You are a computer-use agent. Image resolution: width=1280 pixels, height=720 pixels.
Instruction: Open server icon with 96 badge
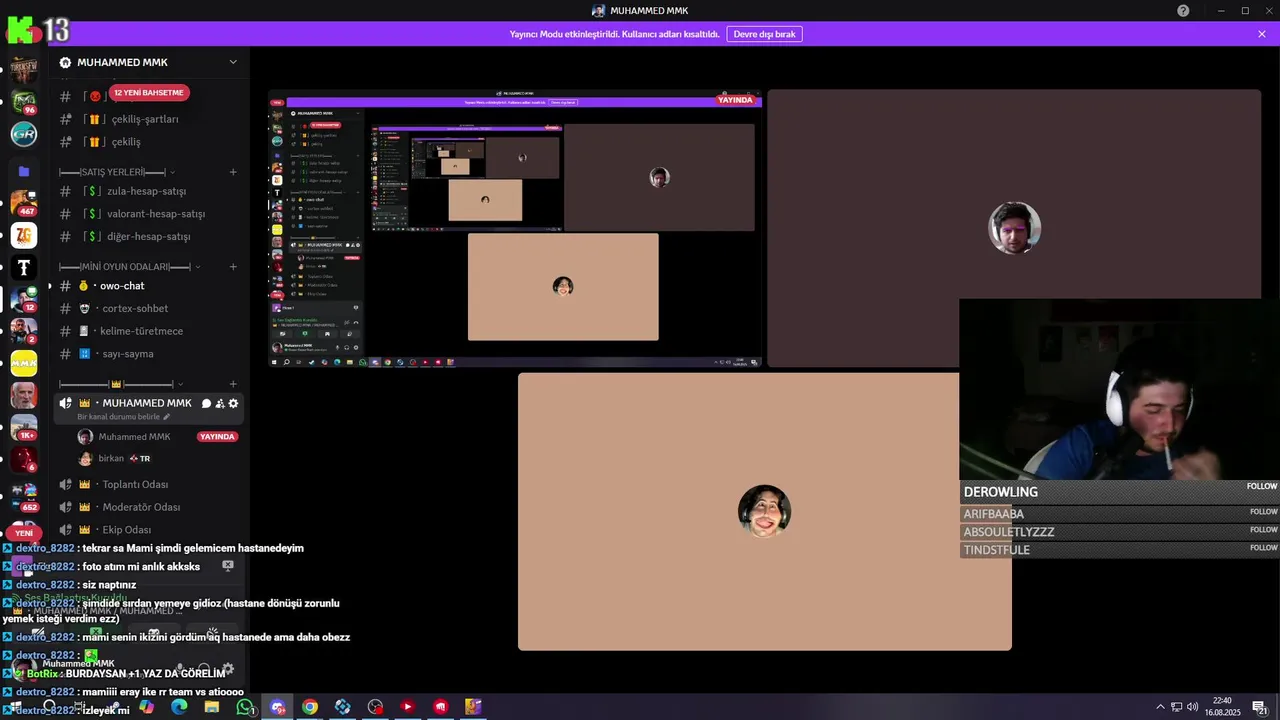coord(24,102)
